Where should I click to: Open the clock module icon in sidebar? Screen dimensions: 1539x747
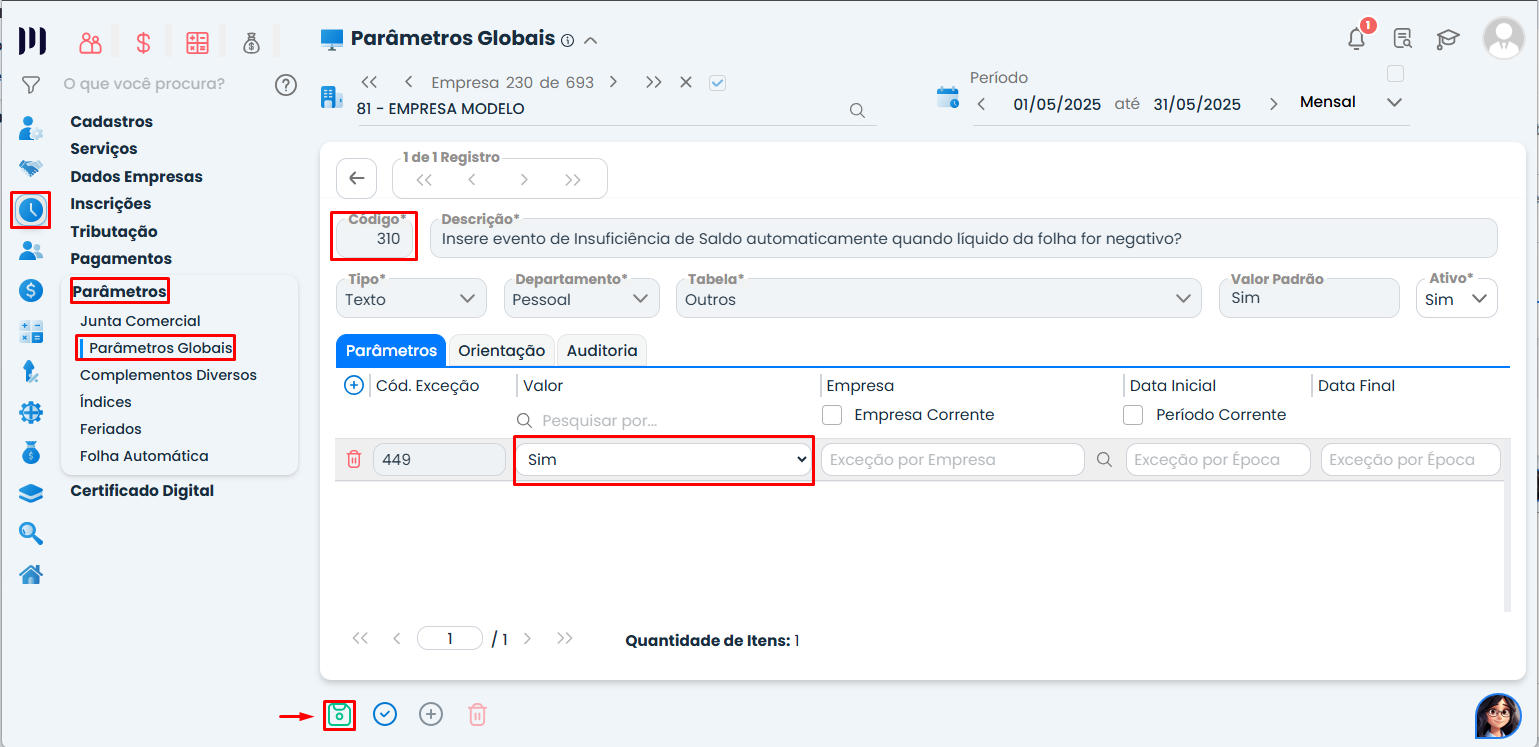(x=31, y=210)
